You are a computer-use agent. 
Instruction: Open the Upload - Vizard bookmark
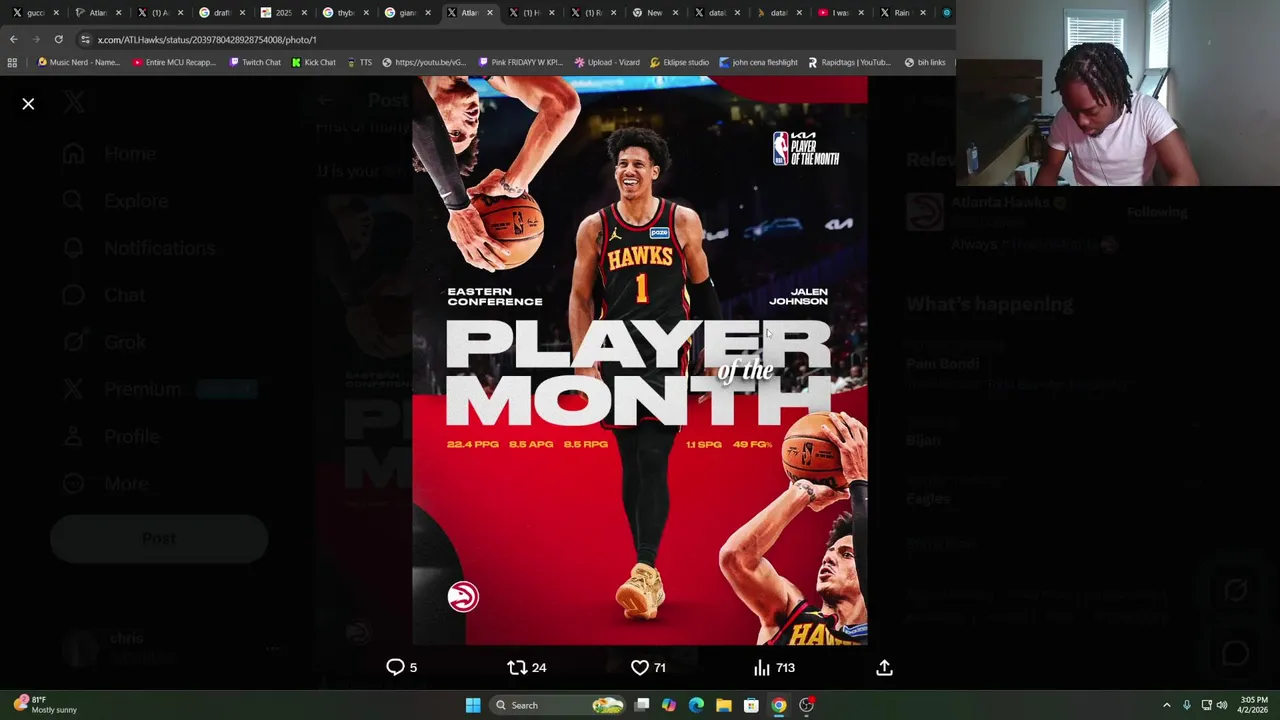click(x=607, y=62)
